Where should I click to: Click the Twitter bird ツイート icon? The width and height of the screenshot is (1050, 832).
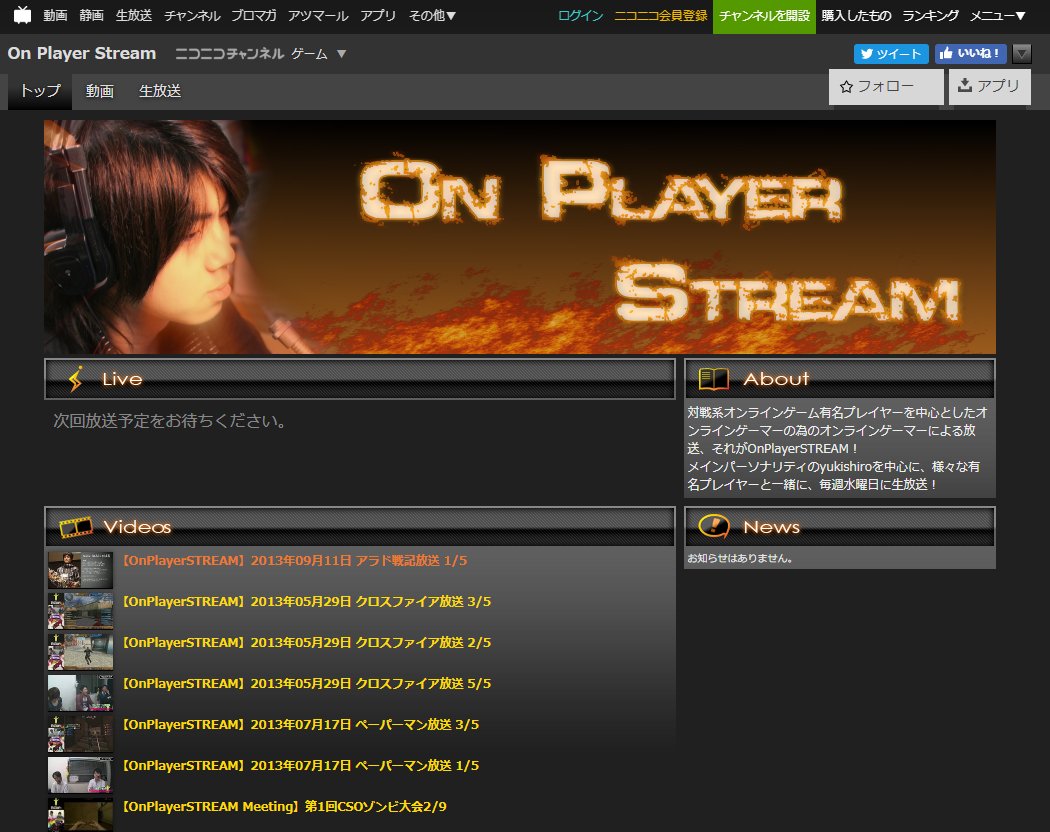click(x=869, y=53)
